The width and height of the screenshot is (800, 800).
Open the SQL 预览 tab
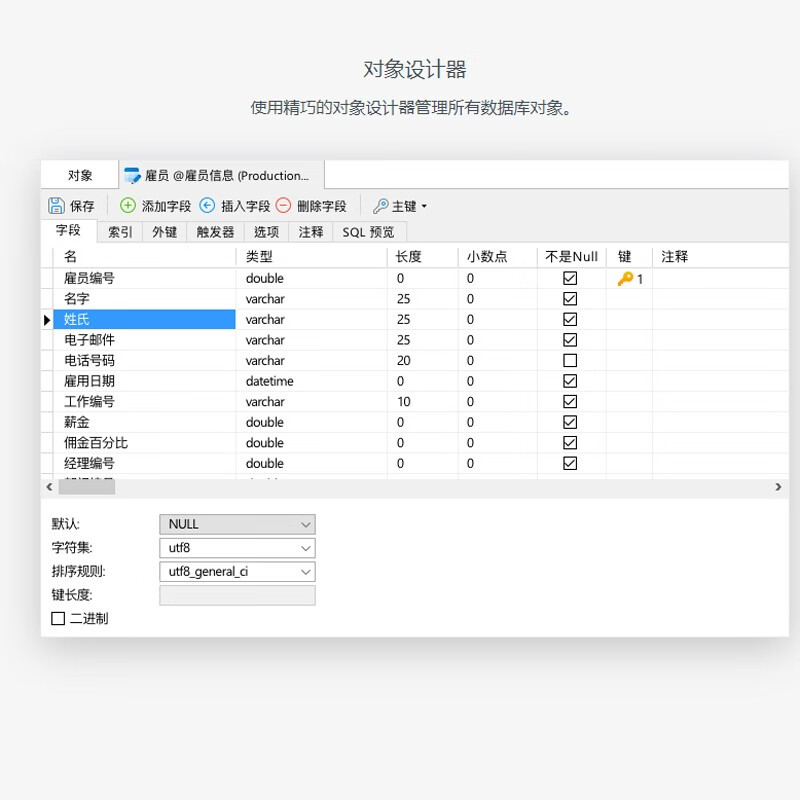(368, 232)
